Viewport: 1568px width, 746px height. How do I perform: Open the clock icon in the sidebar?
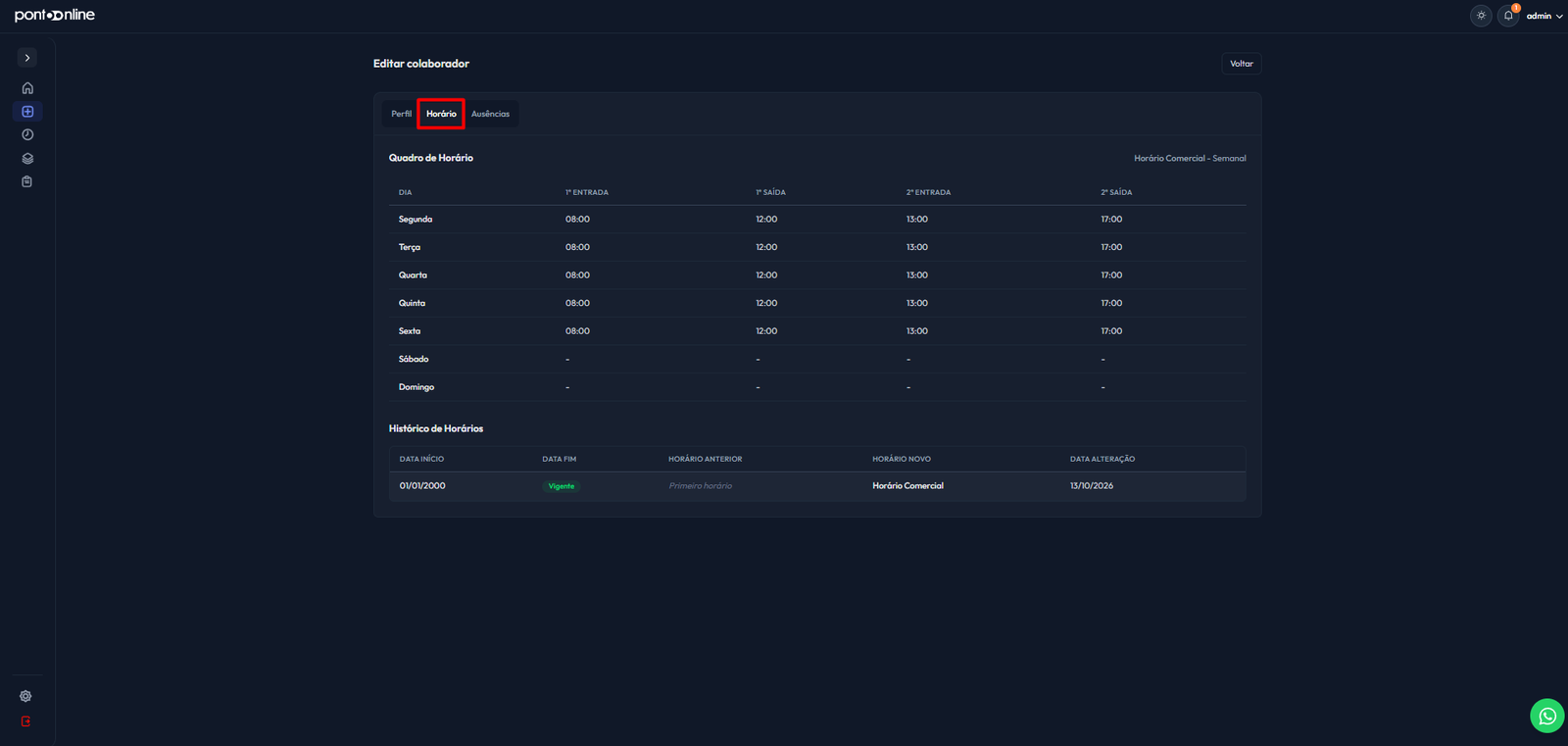click(x=27, y=135)
